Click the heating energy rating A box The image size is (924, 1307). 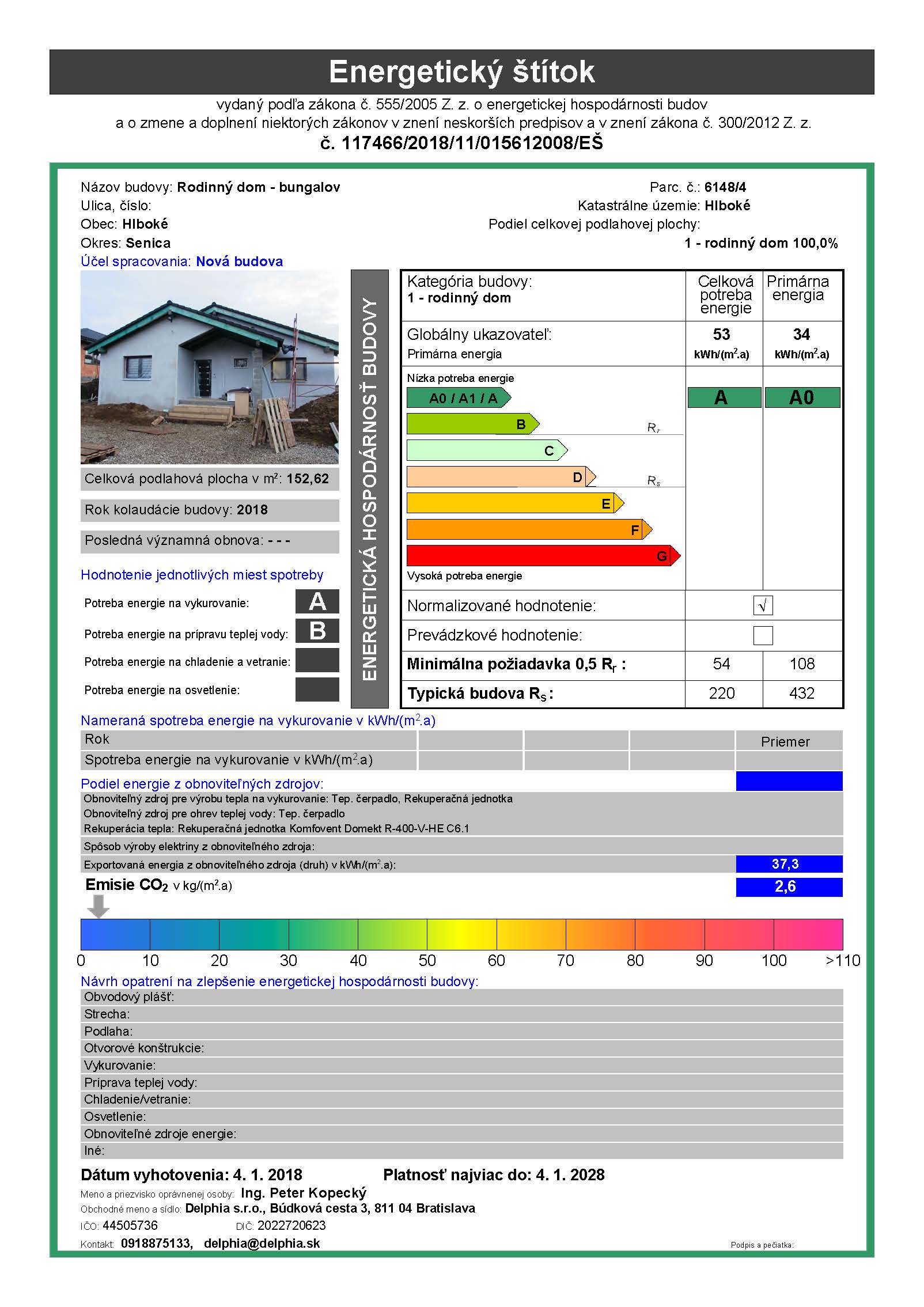(317, 602)
